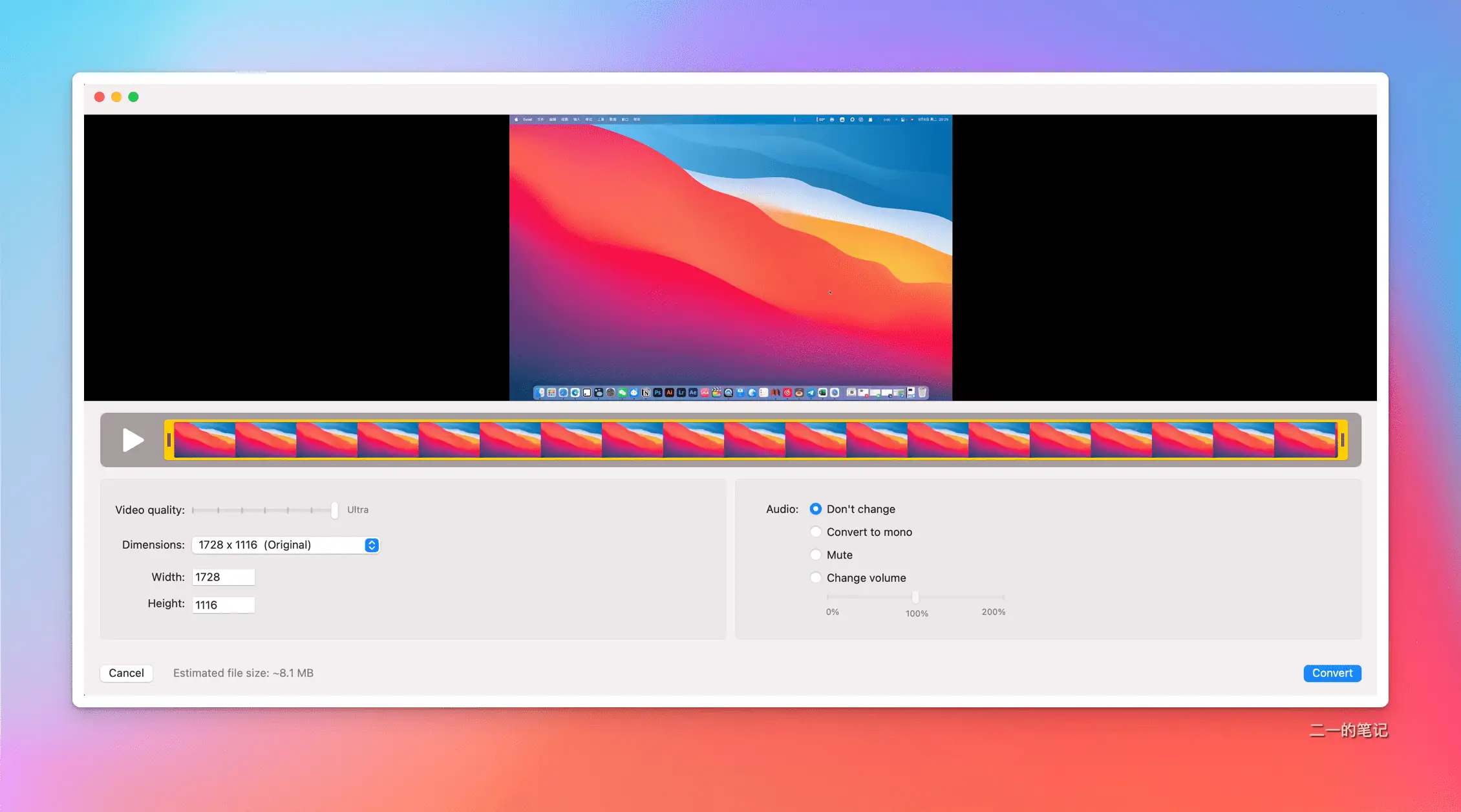The width and height of the screenshot is (1461, 812).
Task: Click the right yellow trim handle
Action: 1343,440
